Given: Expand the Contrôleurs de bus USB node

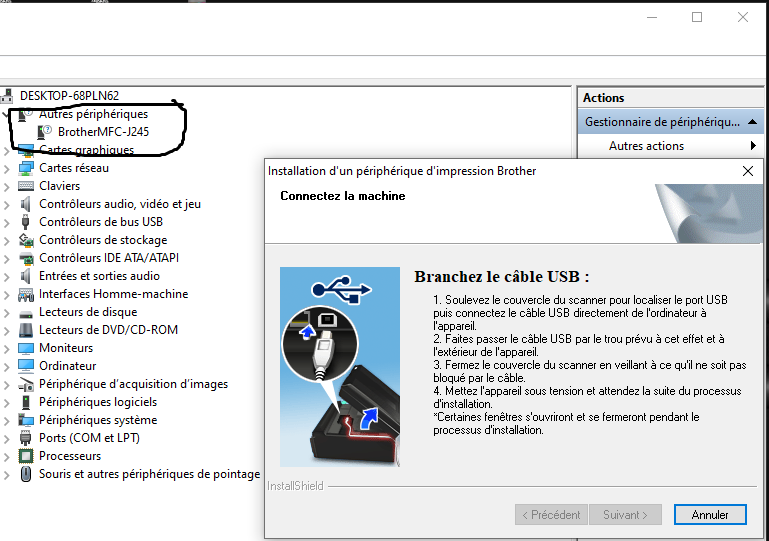Looking at the screenshot, I should pyautogui.click(x=6, y=223).
